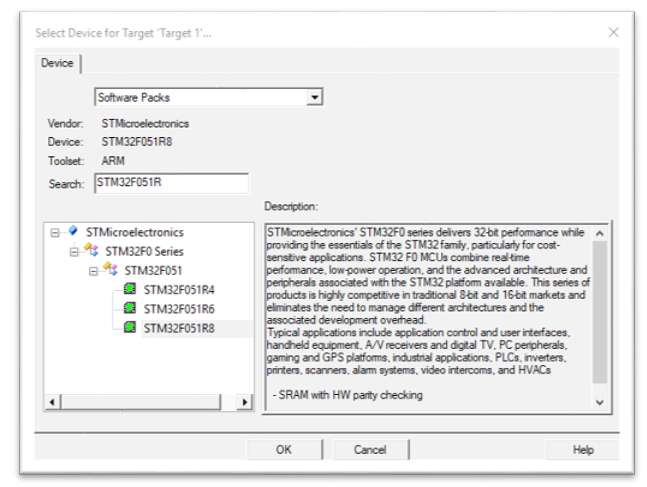This screenshot has width=647, height=487.
Task: Close the Select Device dialog
Action: (614, 32)
